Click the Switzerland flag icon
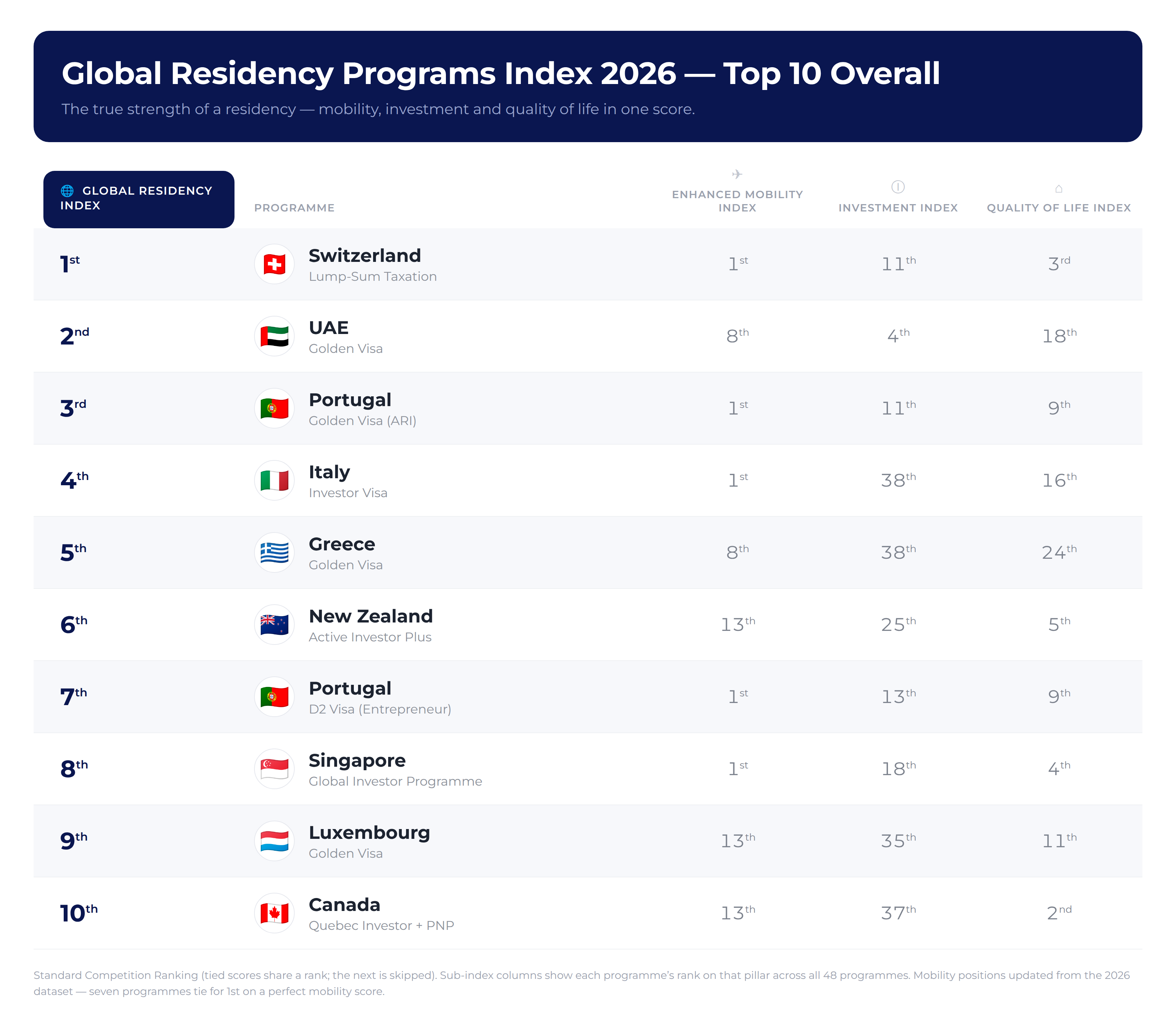This screenshot has width=1176, height=1023. click(274, 264)
